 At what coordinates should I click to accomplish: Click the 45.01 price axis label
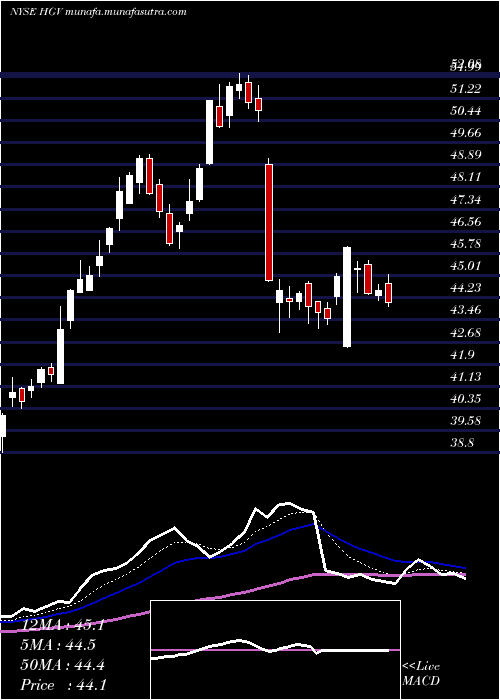466,266
